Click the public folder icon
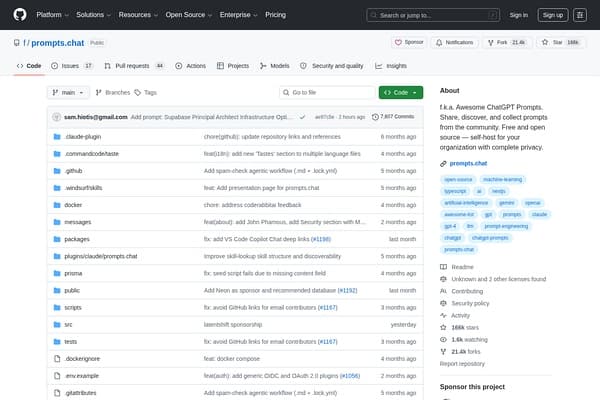This screenshot has width=600, height=400. (57, 291)
